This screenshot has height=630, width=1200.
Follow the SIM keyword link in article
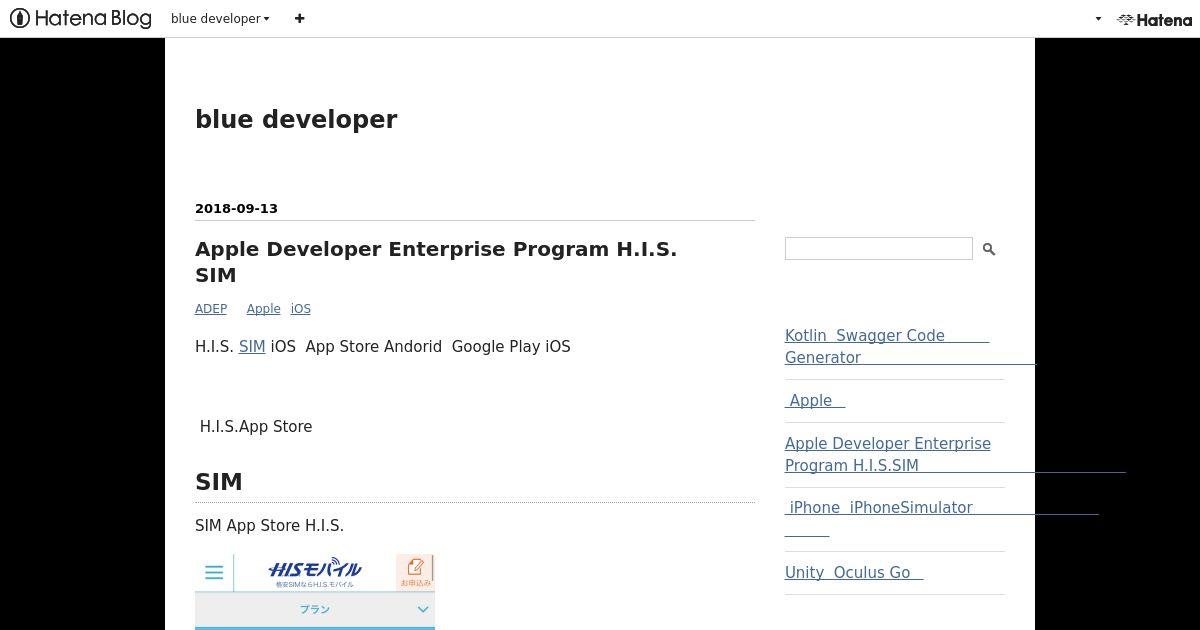[252, 346]
